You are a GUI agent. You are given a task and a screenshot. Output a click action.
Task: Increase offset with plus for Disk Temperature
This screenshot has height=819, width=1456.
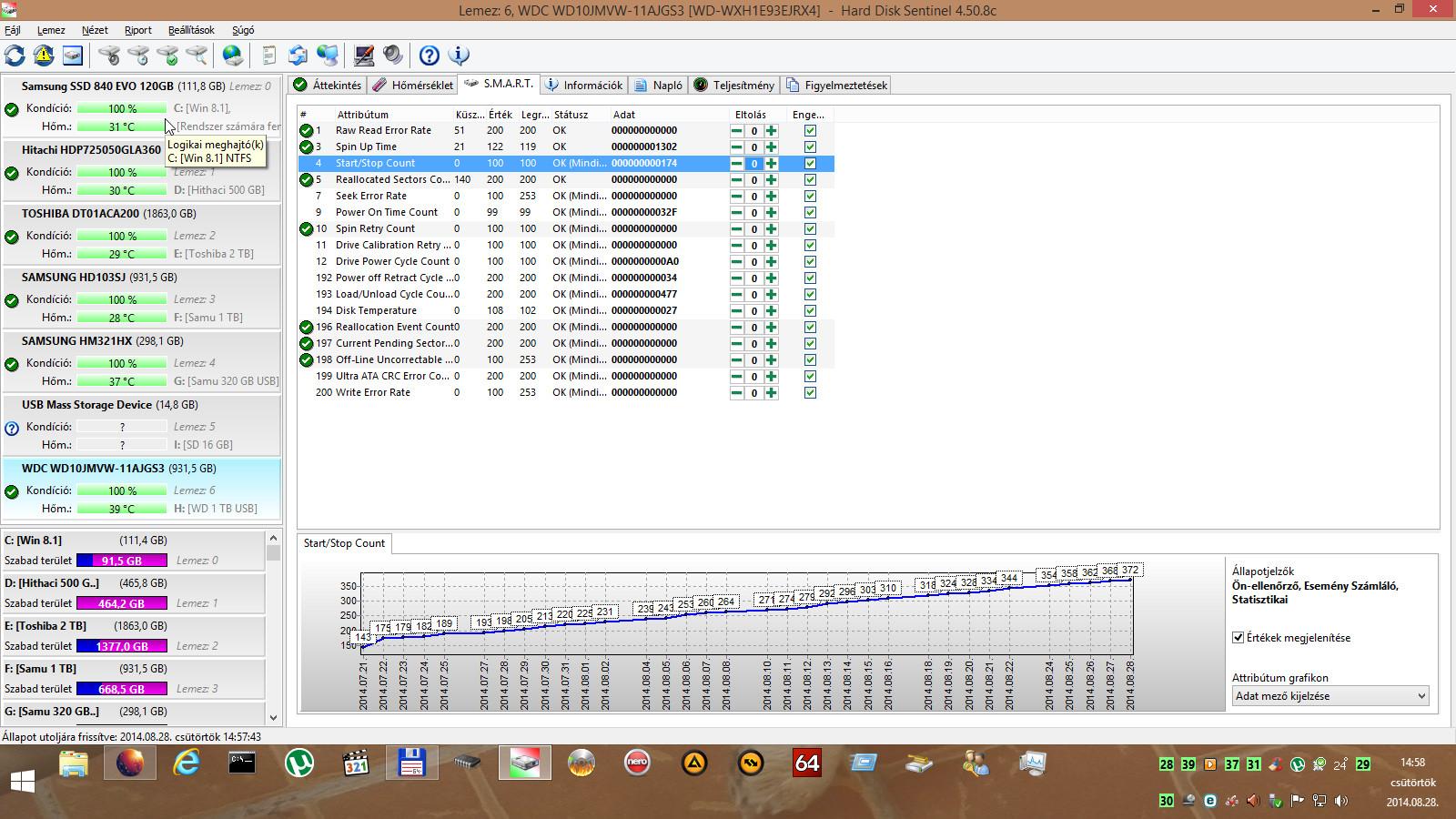click(772, 310)
